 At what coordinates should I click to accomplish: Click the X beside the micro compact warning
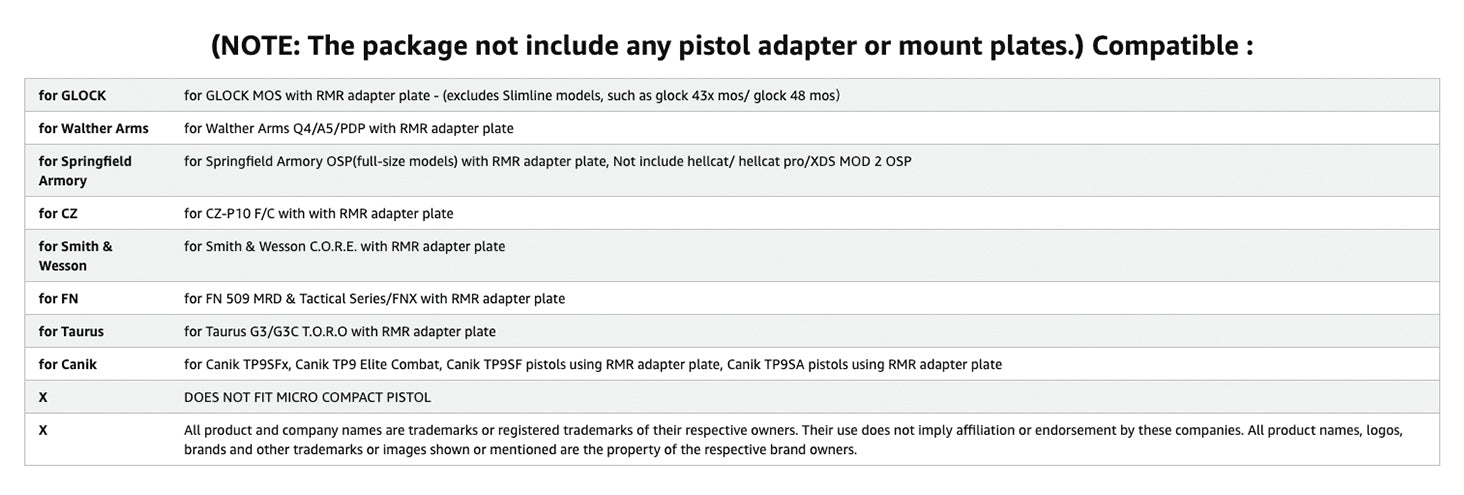43,397
